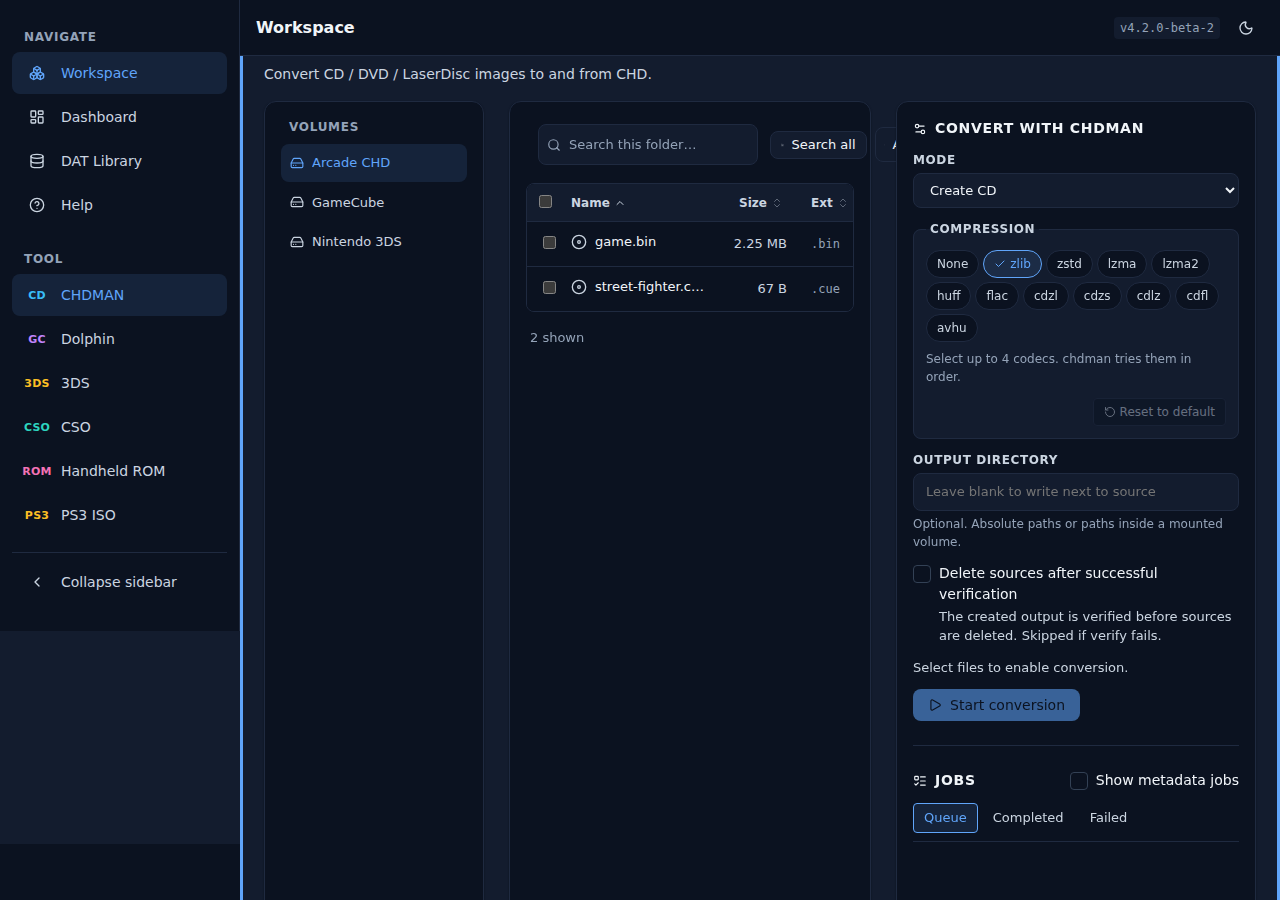The image size is (1280, 900).
Task: Click the 3DS badge icon in tool list
Action: click(x=37, y=383)
